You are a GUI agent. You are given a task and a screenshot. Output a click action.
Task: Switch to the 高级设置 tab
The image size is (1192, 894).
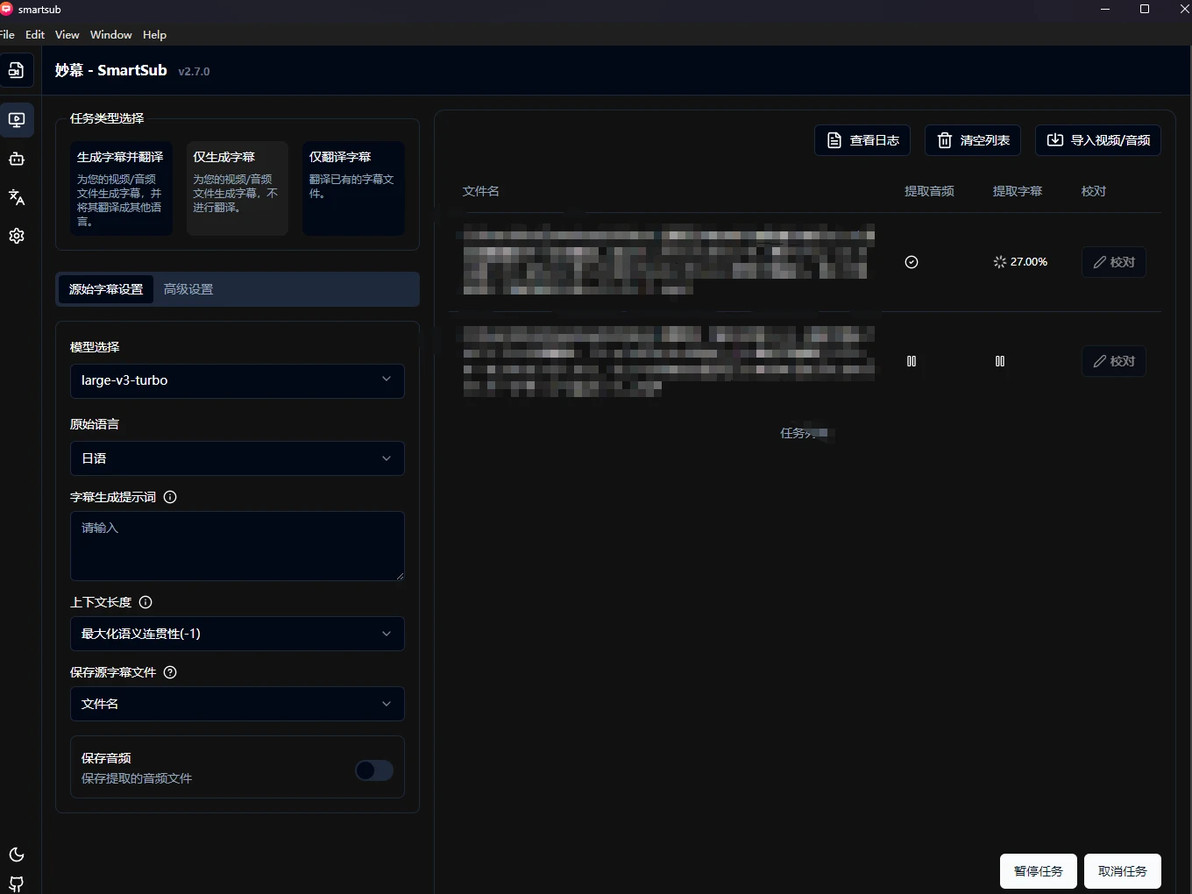(189, 289)
